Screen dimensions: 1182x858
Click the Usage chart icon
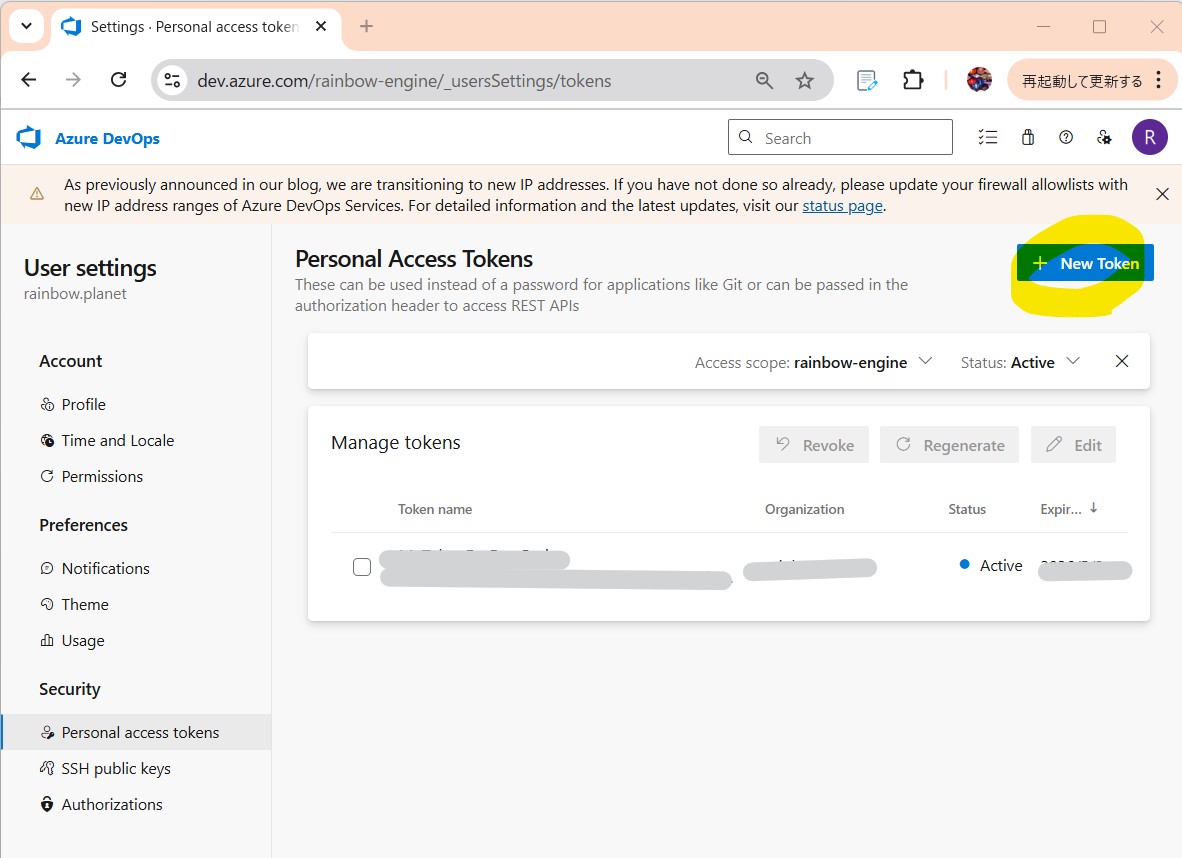pos(47,640)
